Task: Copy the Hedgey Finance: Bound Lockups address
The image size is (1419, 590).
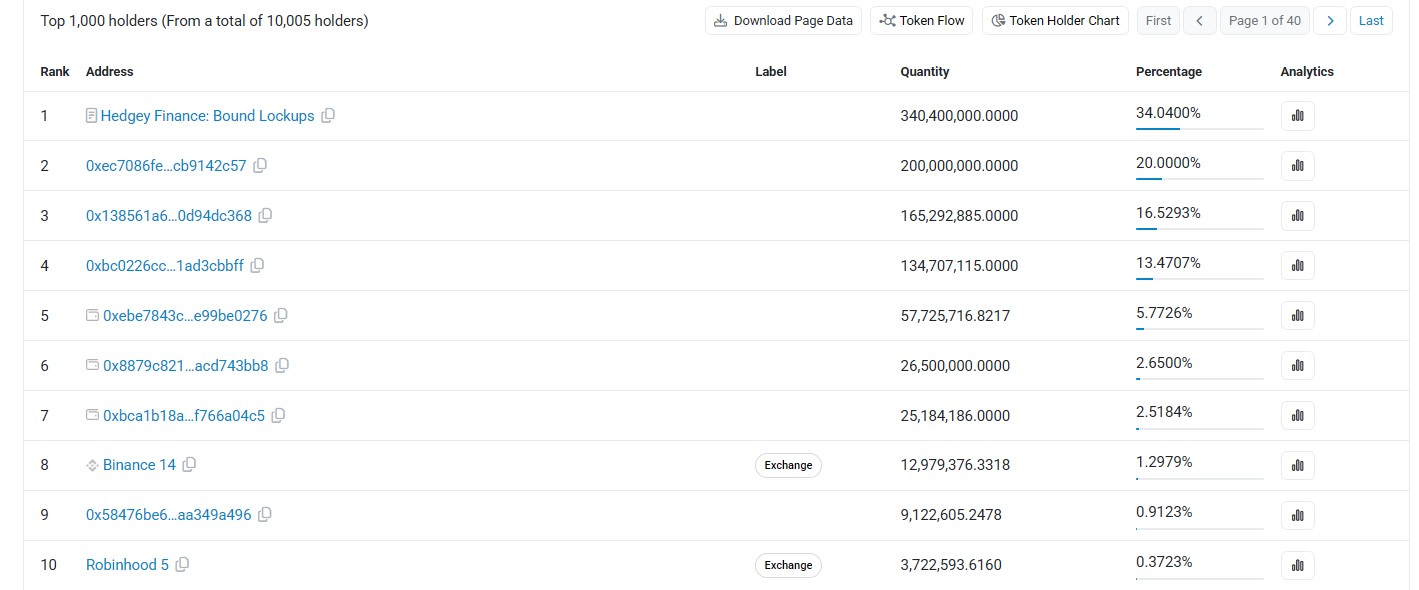Action: click(x=328, y=115)
